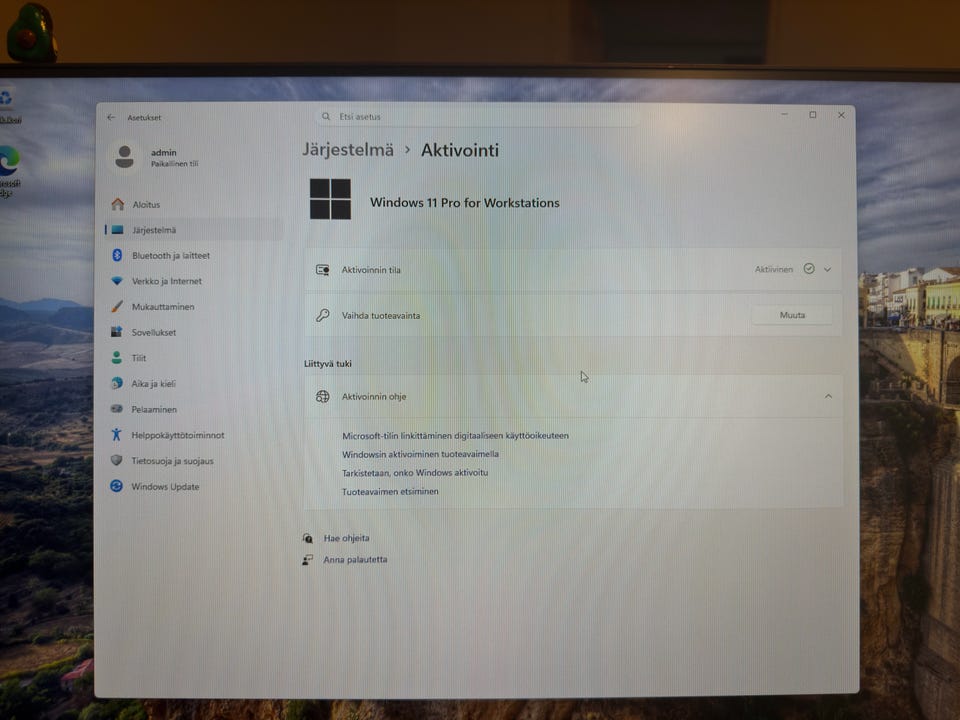
Task: Open Microsoft-tilin linkittäminen digitaaliseen käyttöoikeuteen link
Action: click(455, 436)
